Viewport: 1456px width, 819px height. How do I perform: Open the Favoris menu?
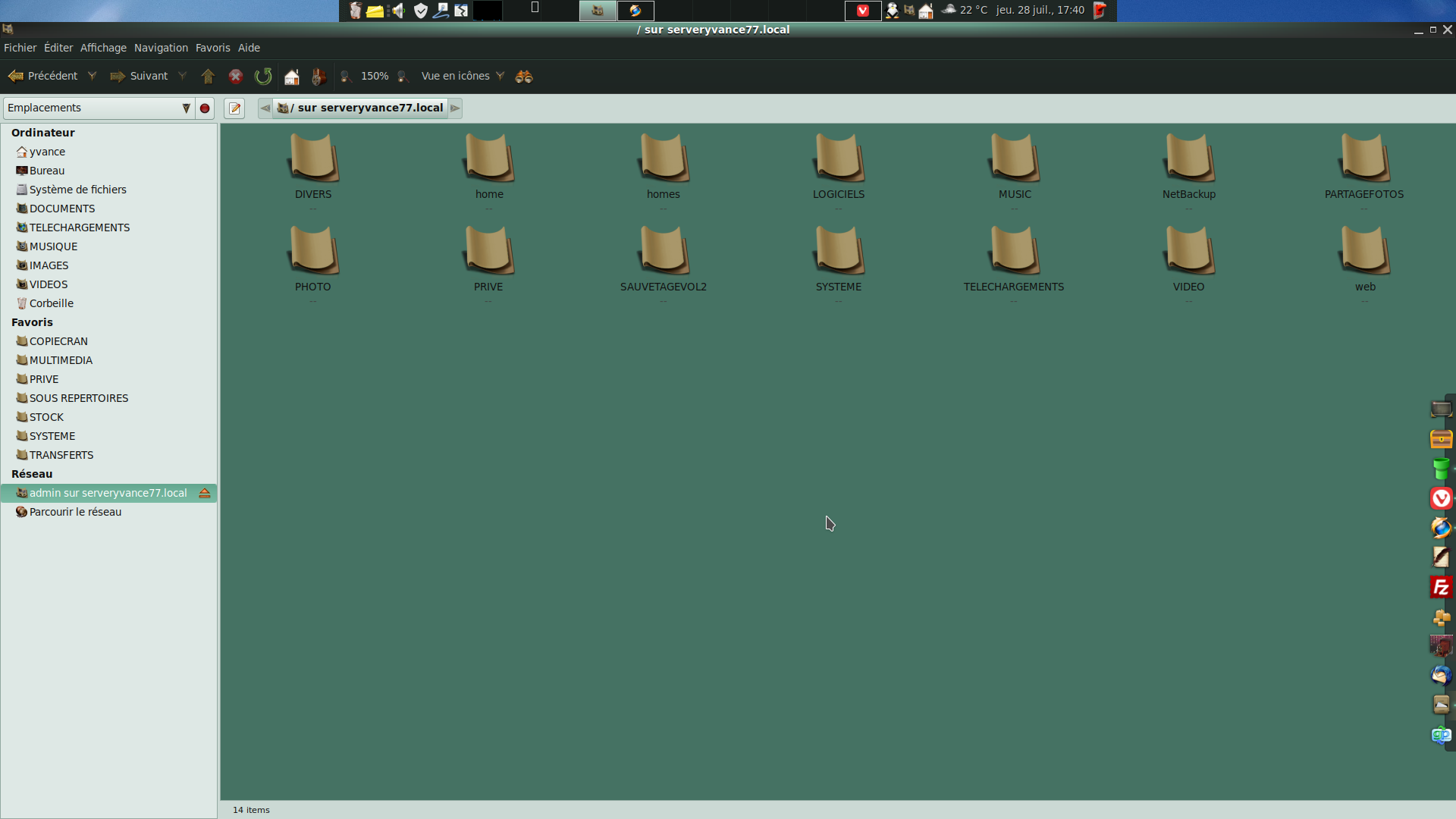tap(212, 48)
